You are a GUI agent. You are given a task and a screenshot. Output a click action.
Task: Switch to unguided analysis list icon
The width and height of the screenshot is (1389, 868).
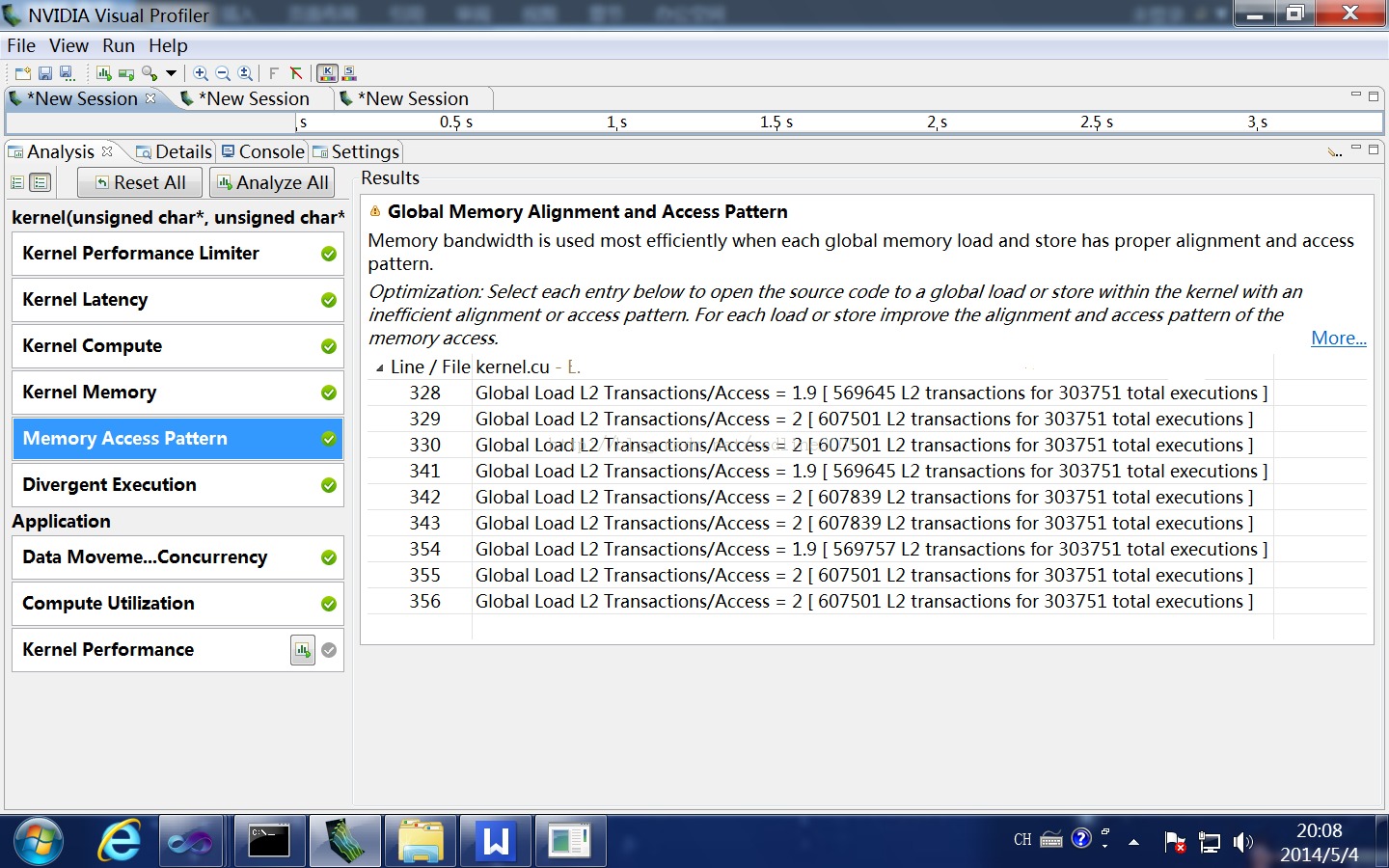[41, 182]
